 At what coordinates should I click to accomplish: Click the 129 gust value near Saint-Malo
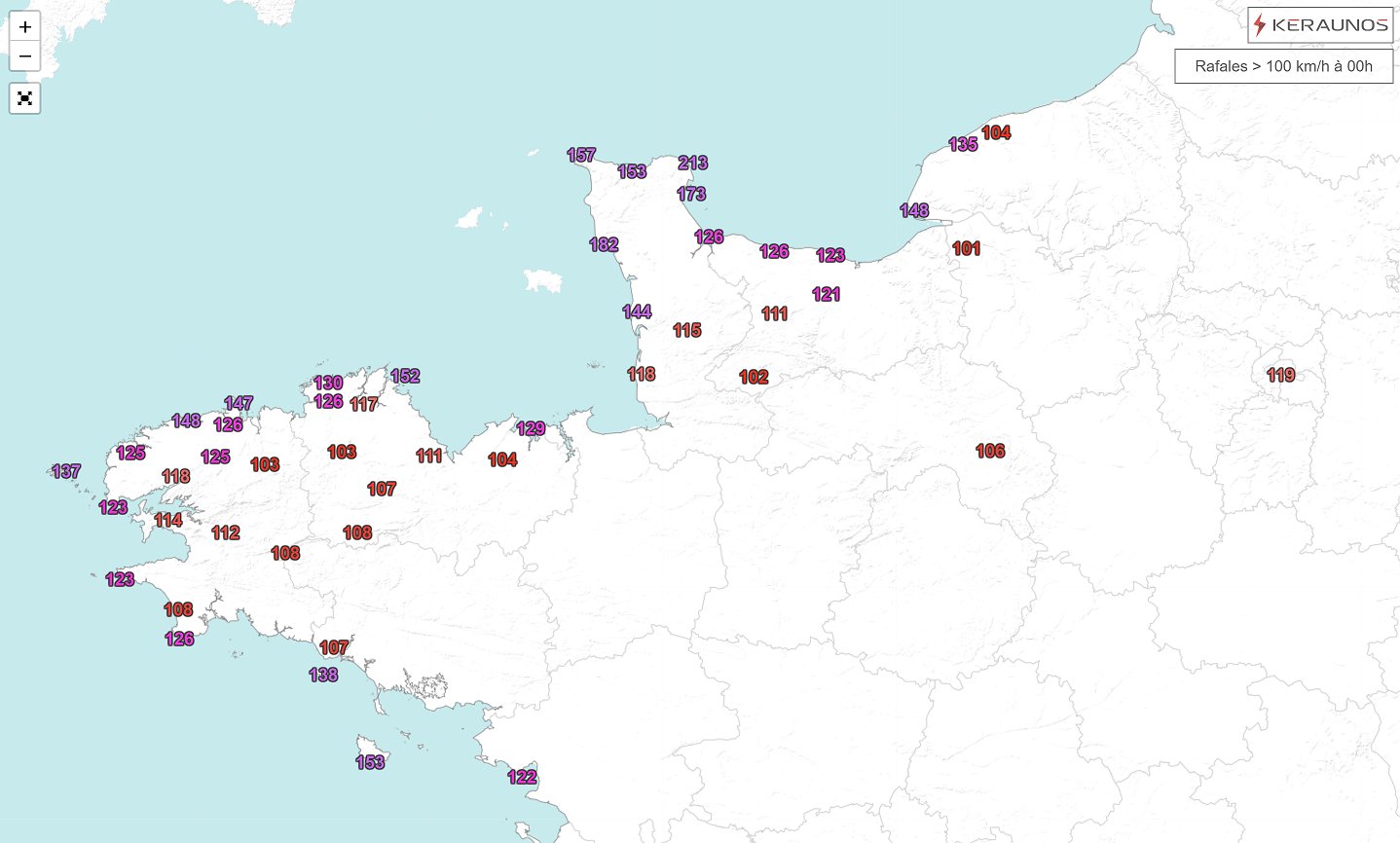[x=532, y=427]
